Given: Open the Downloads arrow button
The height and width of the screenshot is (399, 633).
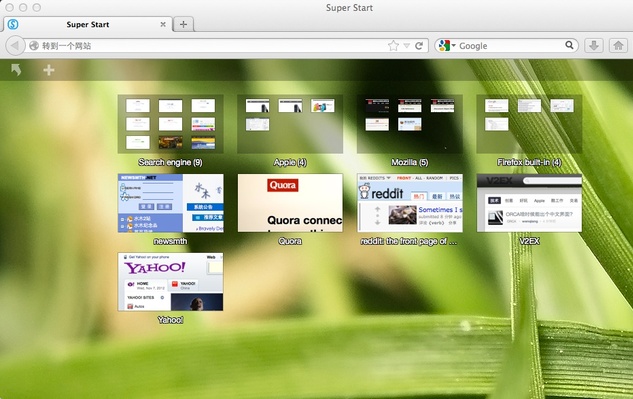Looking at the screenshot, I should pyautogui.click(x=594, y=46).
